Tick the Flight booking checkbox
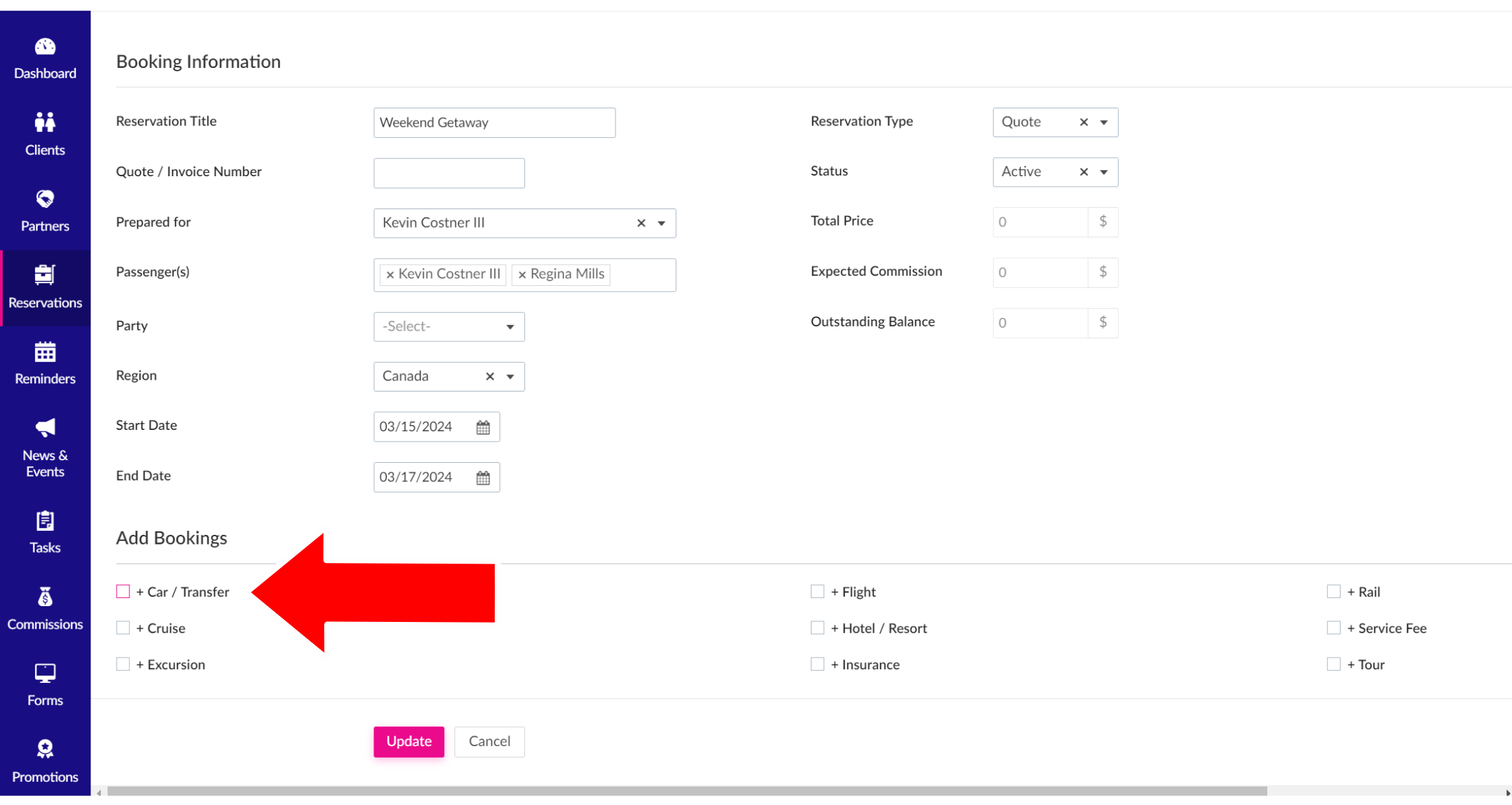The image size is (1512, 805). coord(817,591)
